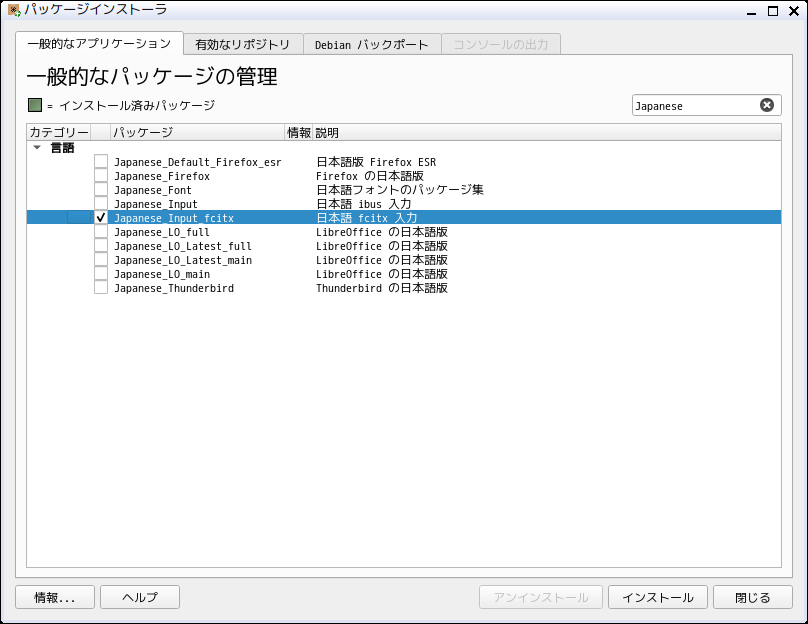Open the 有効なリポジトリ tab
The image size is (808, 624).
[243, 45]
